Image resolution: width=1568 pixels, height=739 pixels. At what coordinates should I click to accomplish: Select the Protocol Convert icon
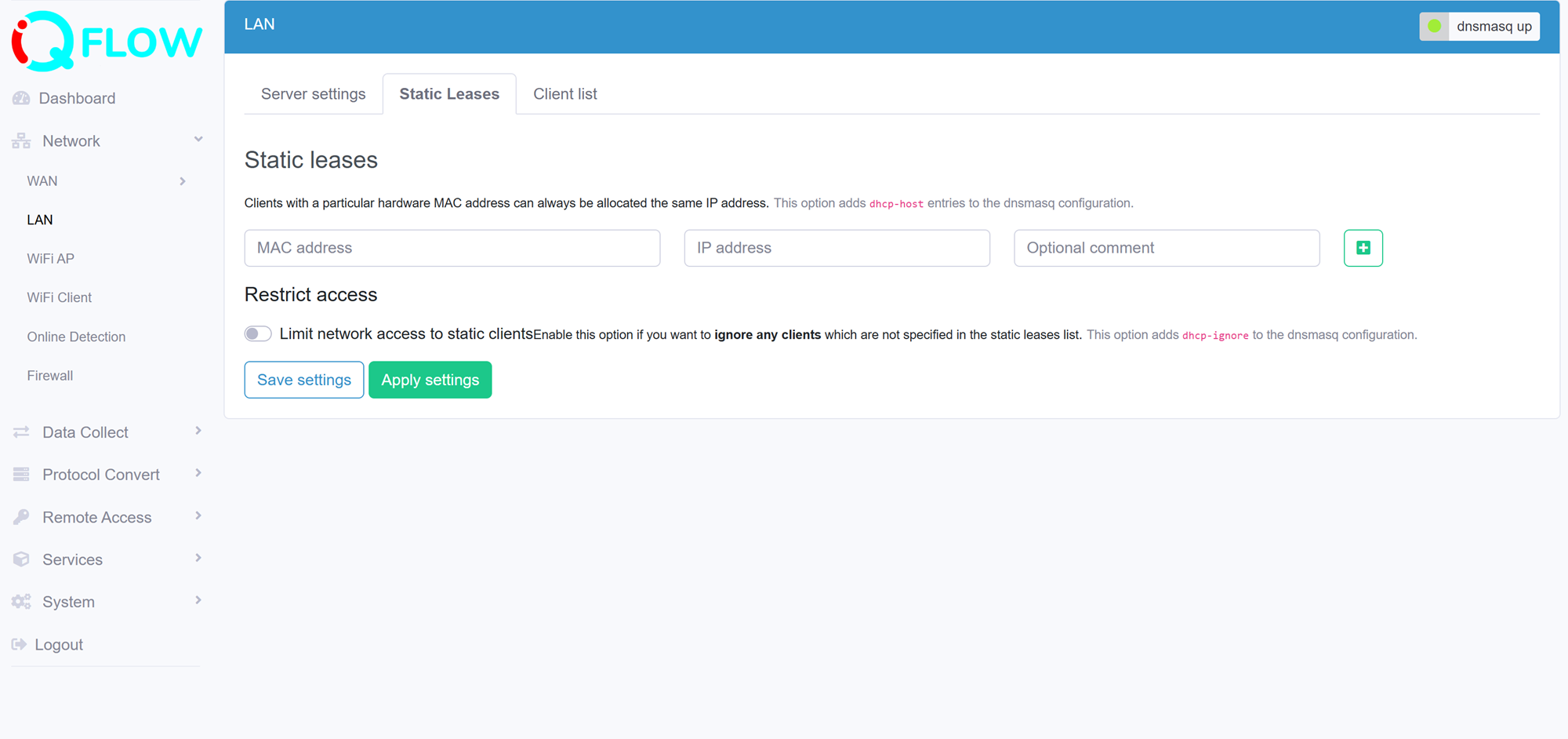(x=20, y=474)
